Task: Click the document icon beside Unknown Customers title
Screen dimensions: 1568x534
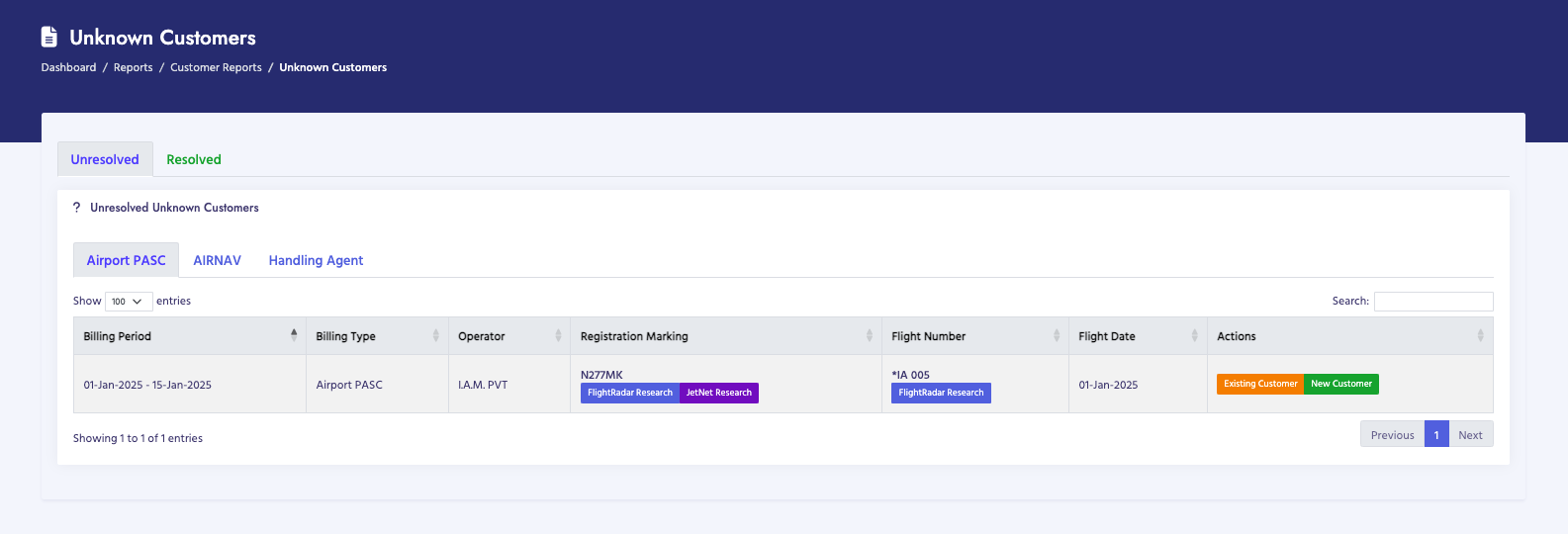Action: point(49,38)
